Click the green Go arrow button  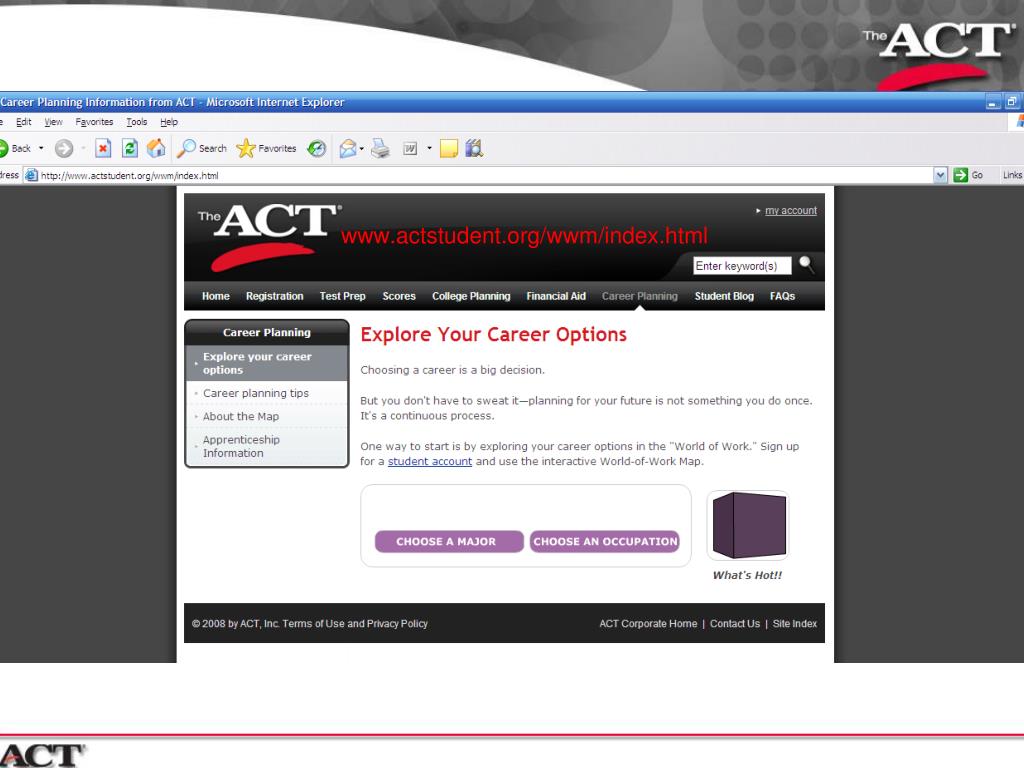pos(960,175)
